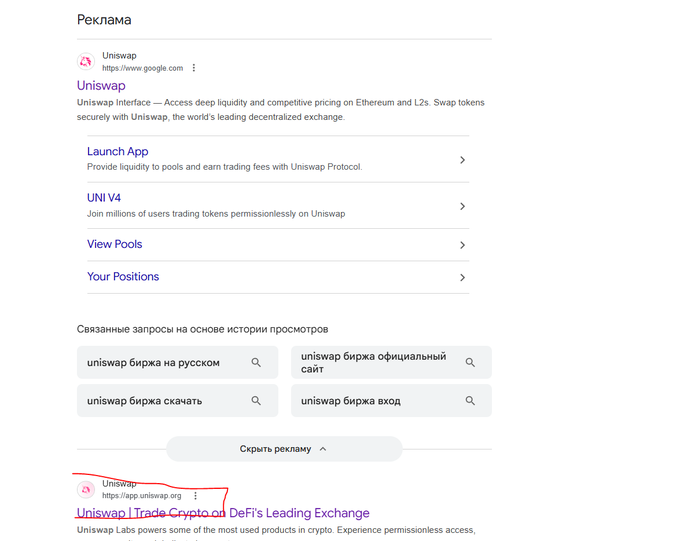The height and width of the screenshot is (541, 680).
Task: Open the UNI V4 sitelink
Action: 104,198
